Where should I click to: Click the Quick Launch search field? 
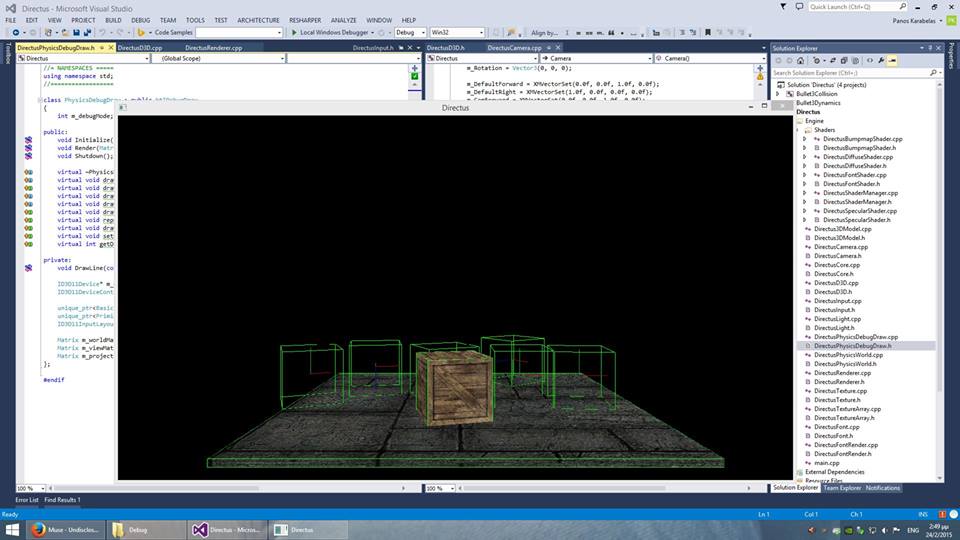(x=857, y=7)
